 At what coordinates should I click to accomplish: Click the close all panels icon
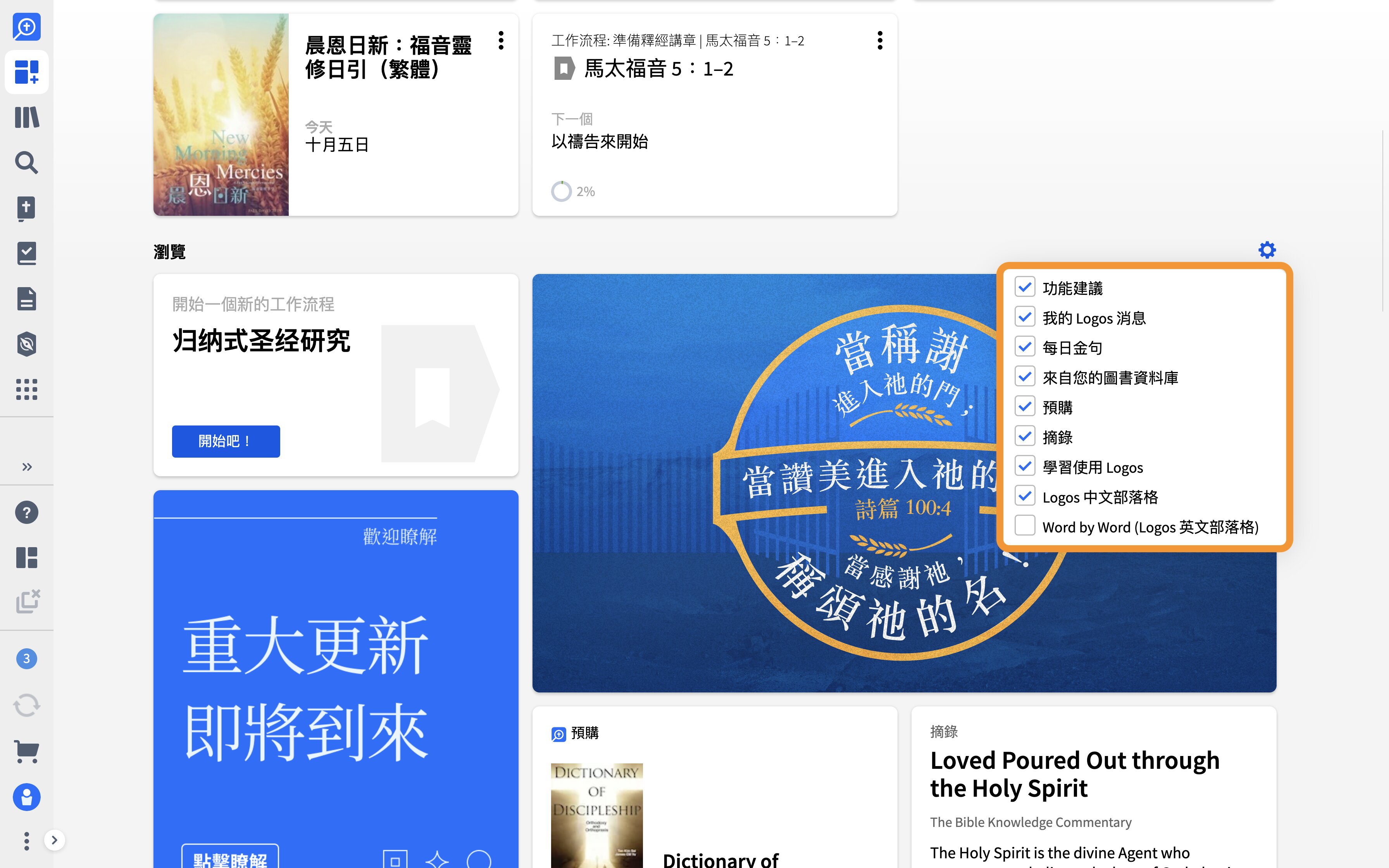[28, 601]
